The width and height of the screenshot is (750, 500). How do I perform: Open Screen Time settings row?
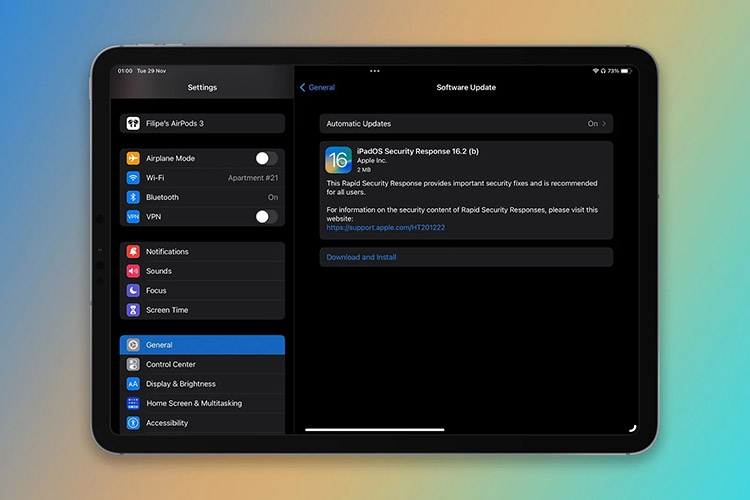coord(202,310)
